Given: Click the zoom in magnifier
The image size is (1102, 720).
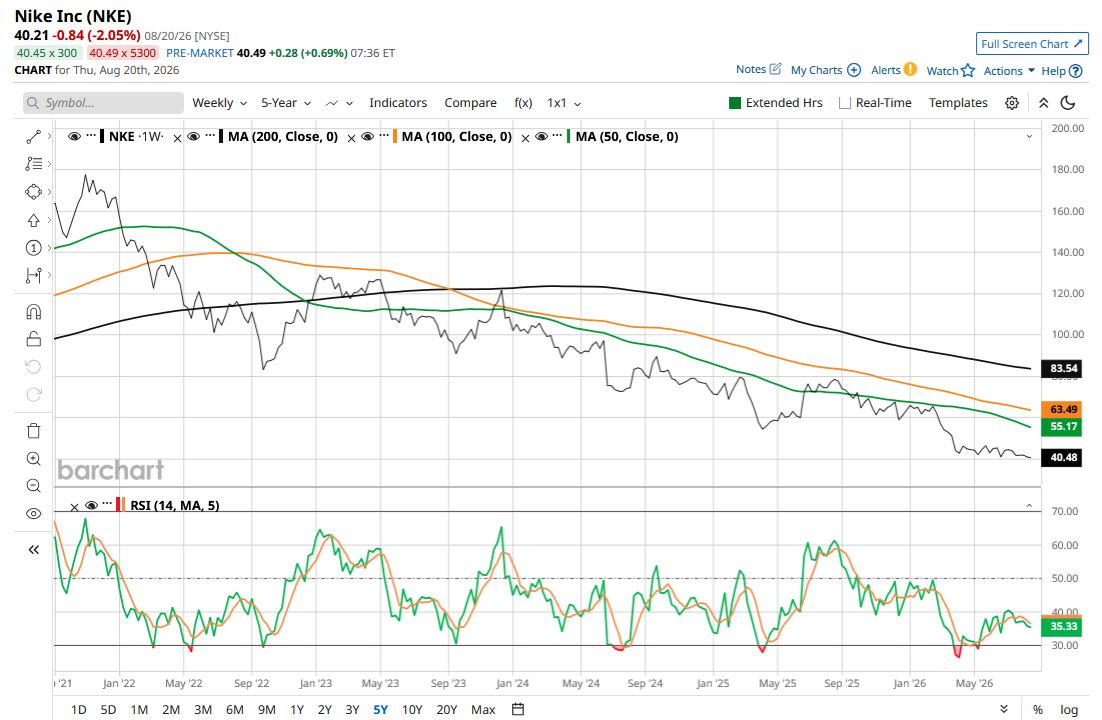Looking at the screenshot, I should point(33,458).
